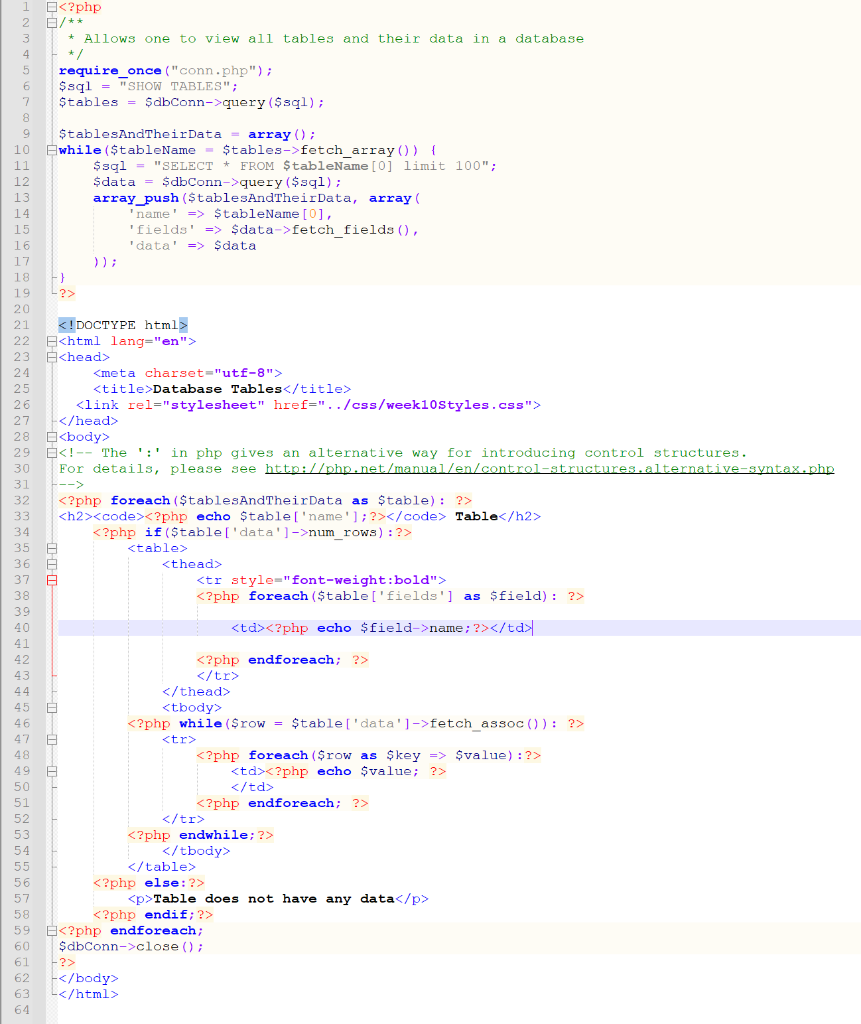Collapse the thead element fold
The width and height of the screenshot is (861, 1024).
click(52, 564)
